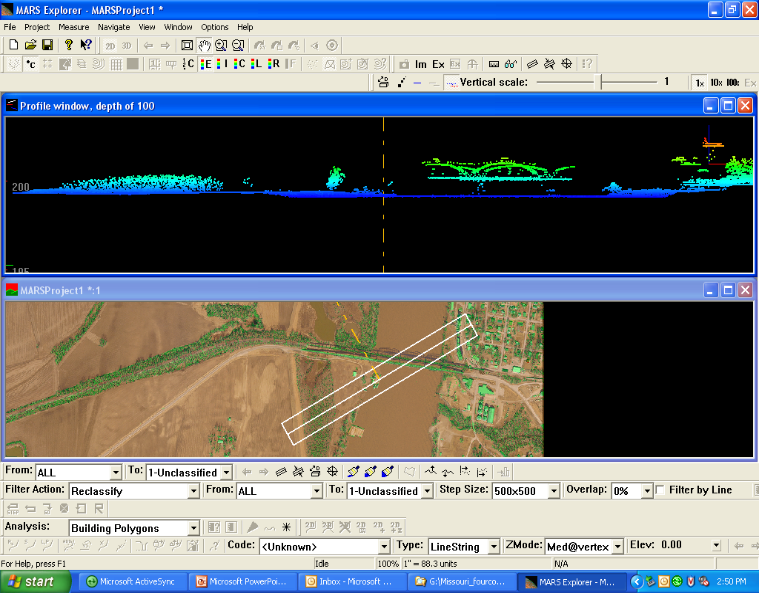Viewport: 759px width, 593px height.
Task: Open the Filter Action Reclassify dropdown
Action: [x=193, y=491]
